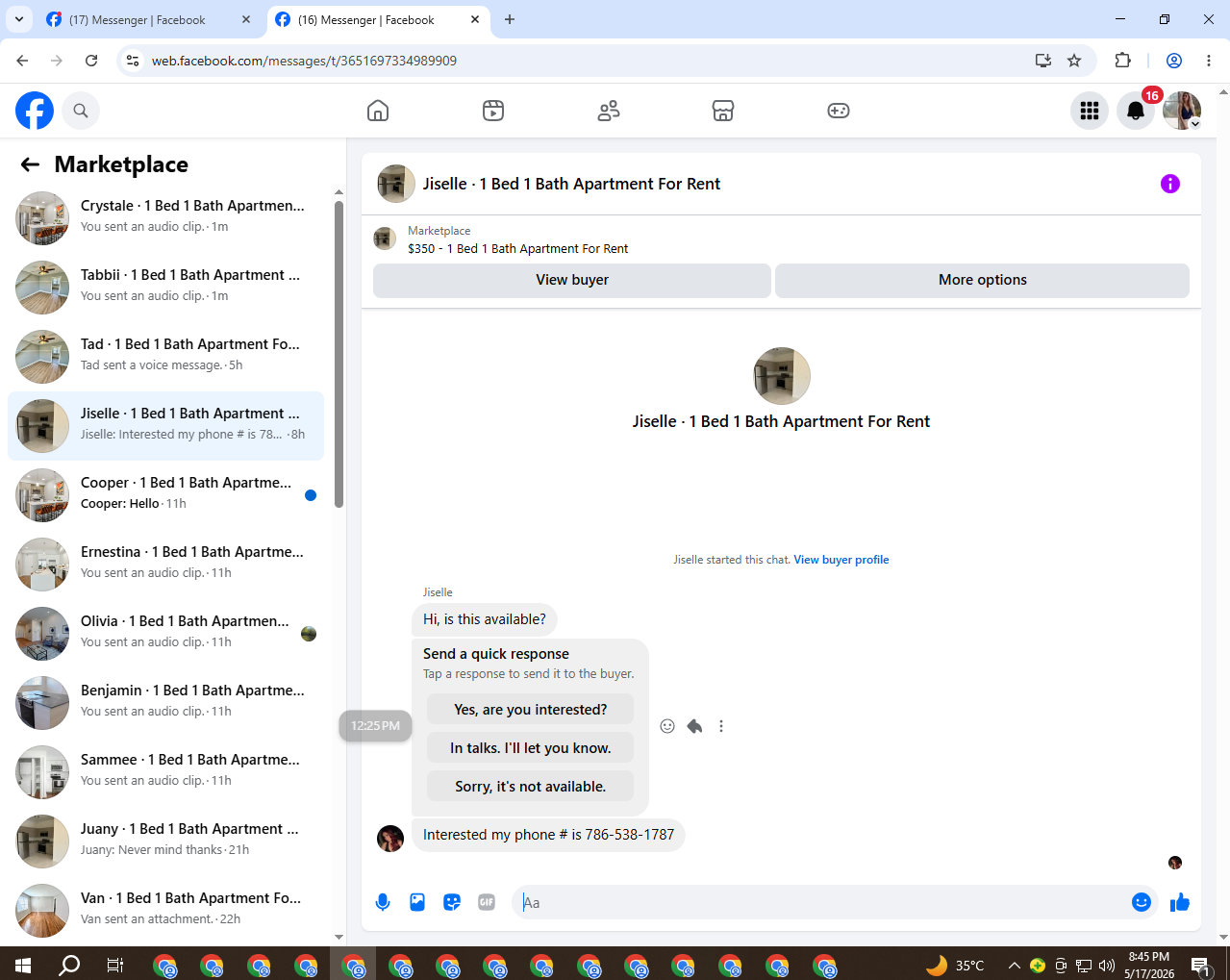Choose a sticker icon
1230x980 pixels.
[452, 902]
